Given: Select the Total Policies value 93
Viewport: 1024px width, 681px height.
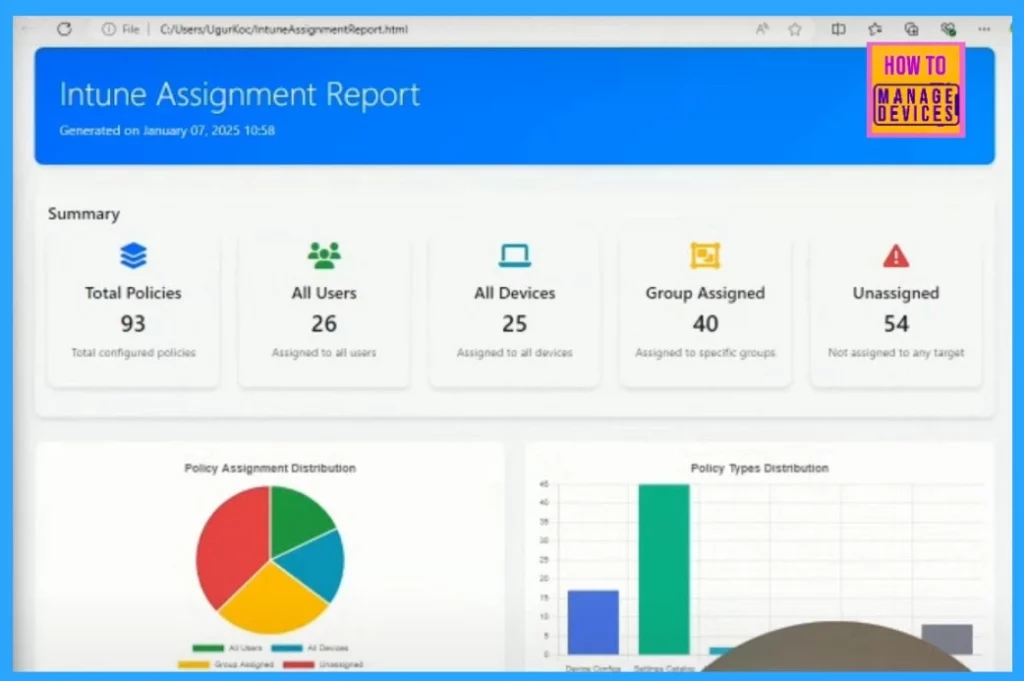Looking at the screenshot, I should click(x=133, y=323).
